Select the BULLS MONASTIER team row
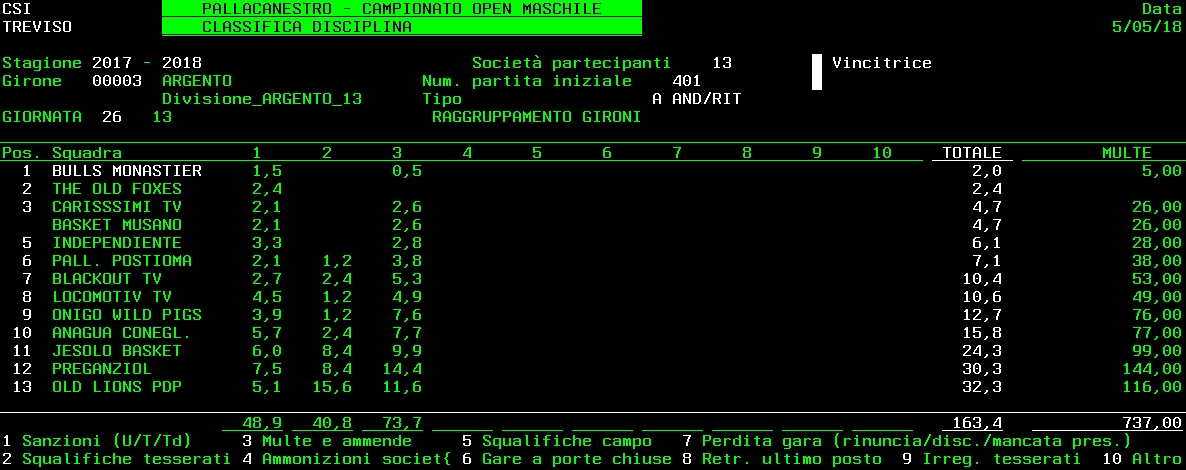The image size is (1186, 470). click(127, 171)
